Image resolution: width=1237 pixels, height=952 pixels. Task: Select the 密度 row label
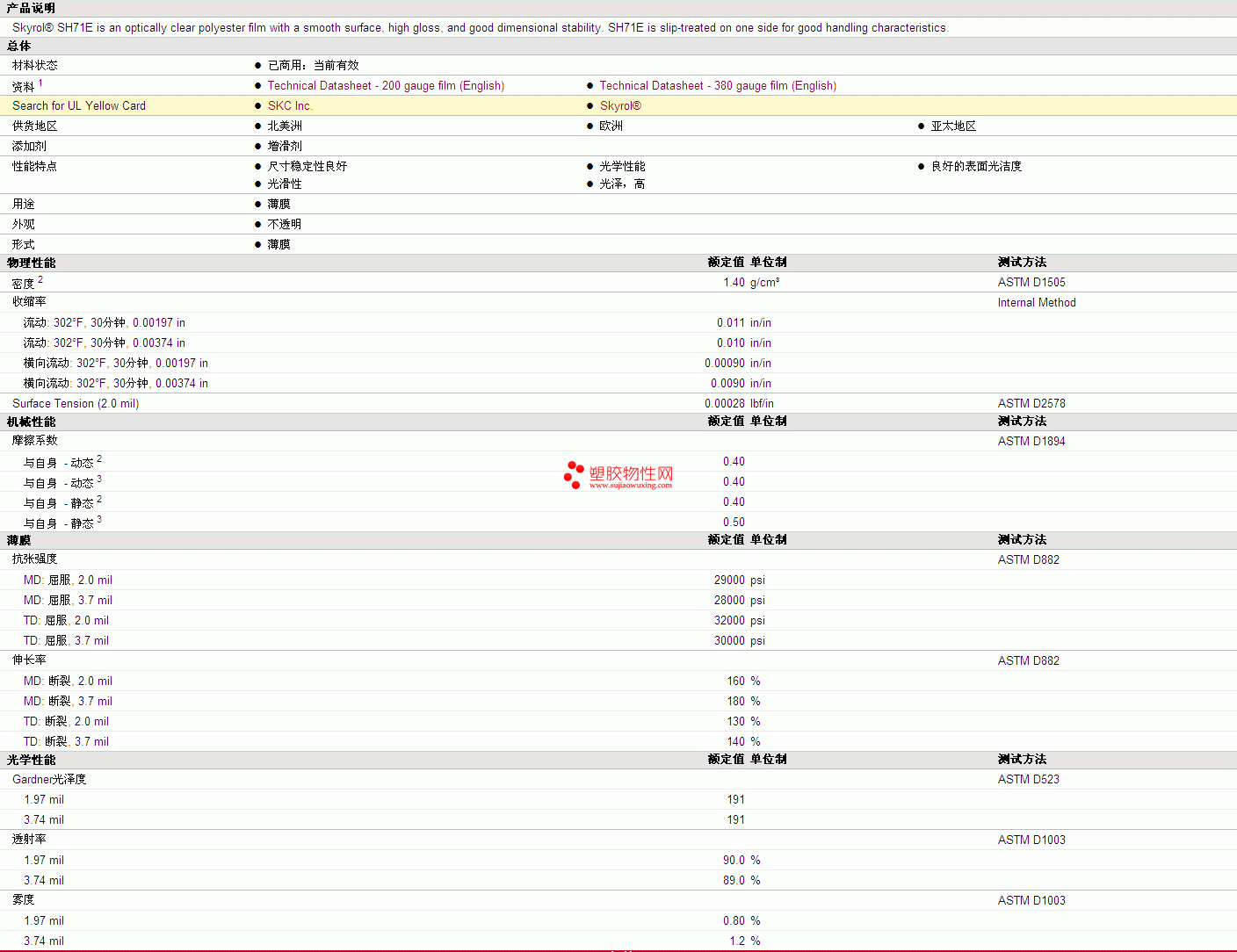pyautogui.click(x=24, y=283)
